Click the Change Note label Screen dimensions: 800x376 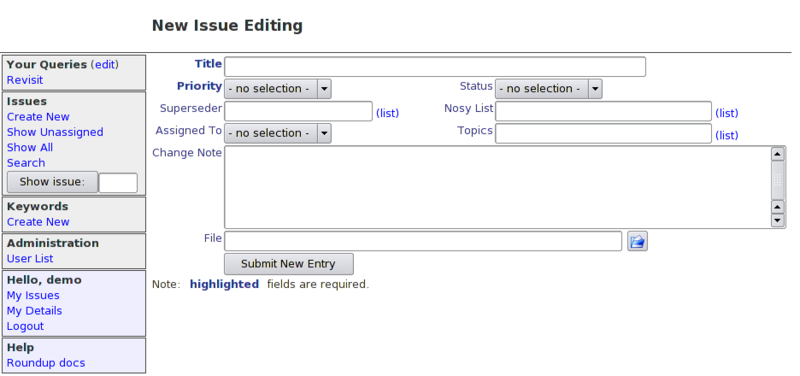tap(187, 153)
